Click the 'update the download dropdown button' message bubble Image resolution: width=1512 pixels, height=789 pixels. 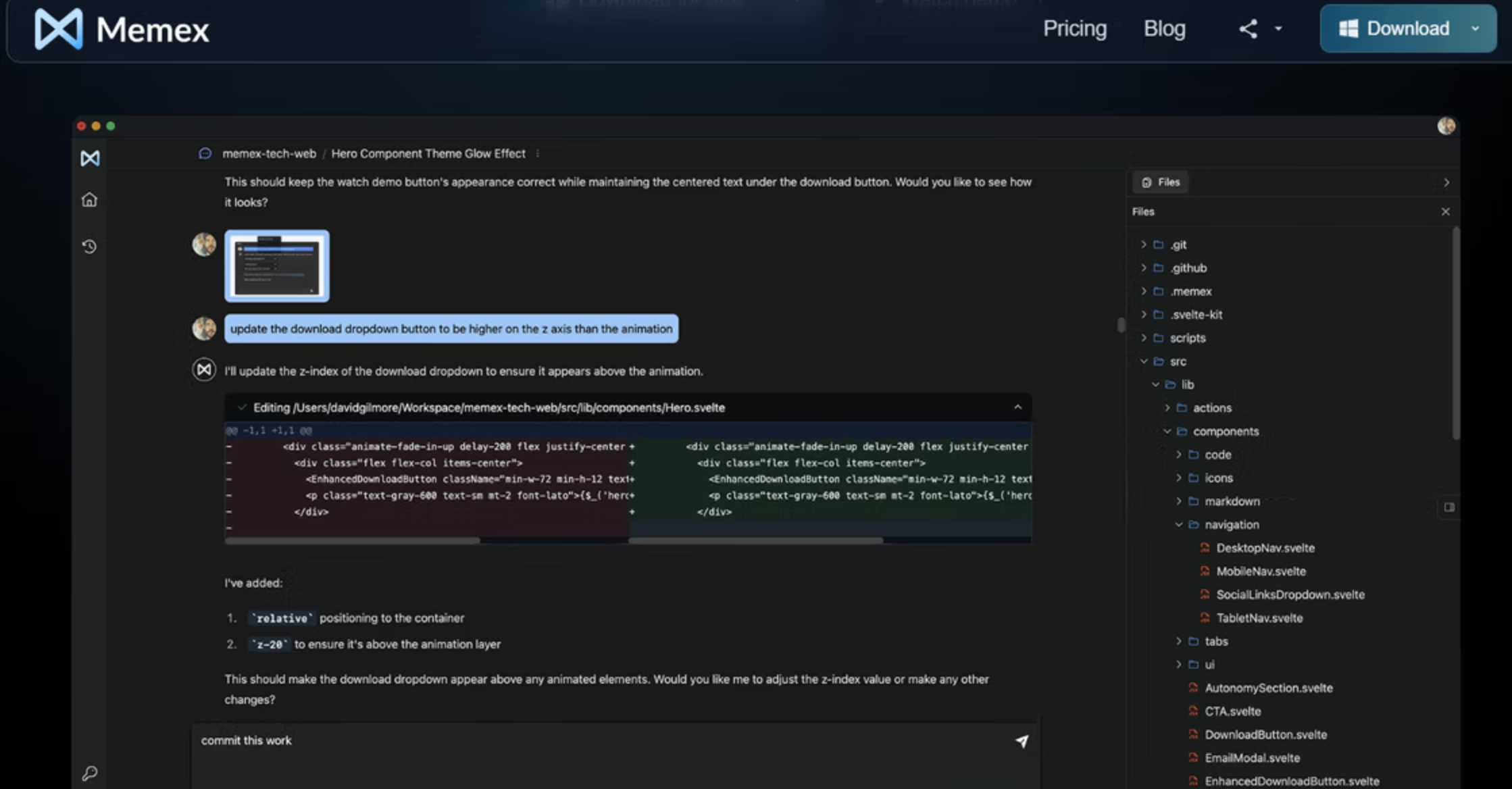click(x=451, y=329)
